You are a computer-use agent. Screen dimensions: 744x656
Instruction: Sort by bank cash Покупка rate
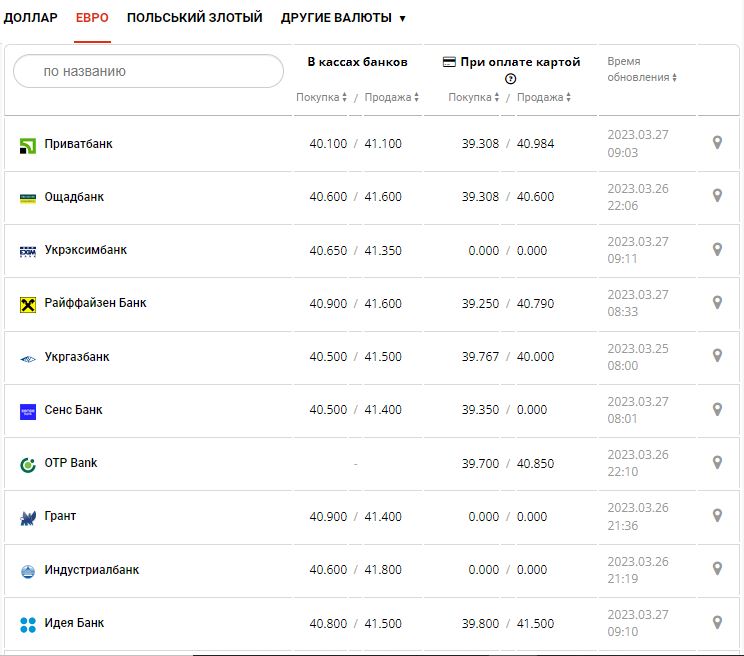click(321, 98)
